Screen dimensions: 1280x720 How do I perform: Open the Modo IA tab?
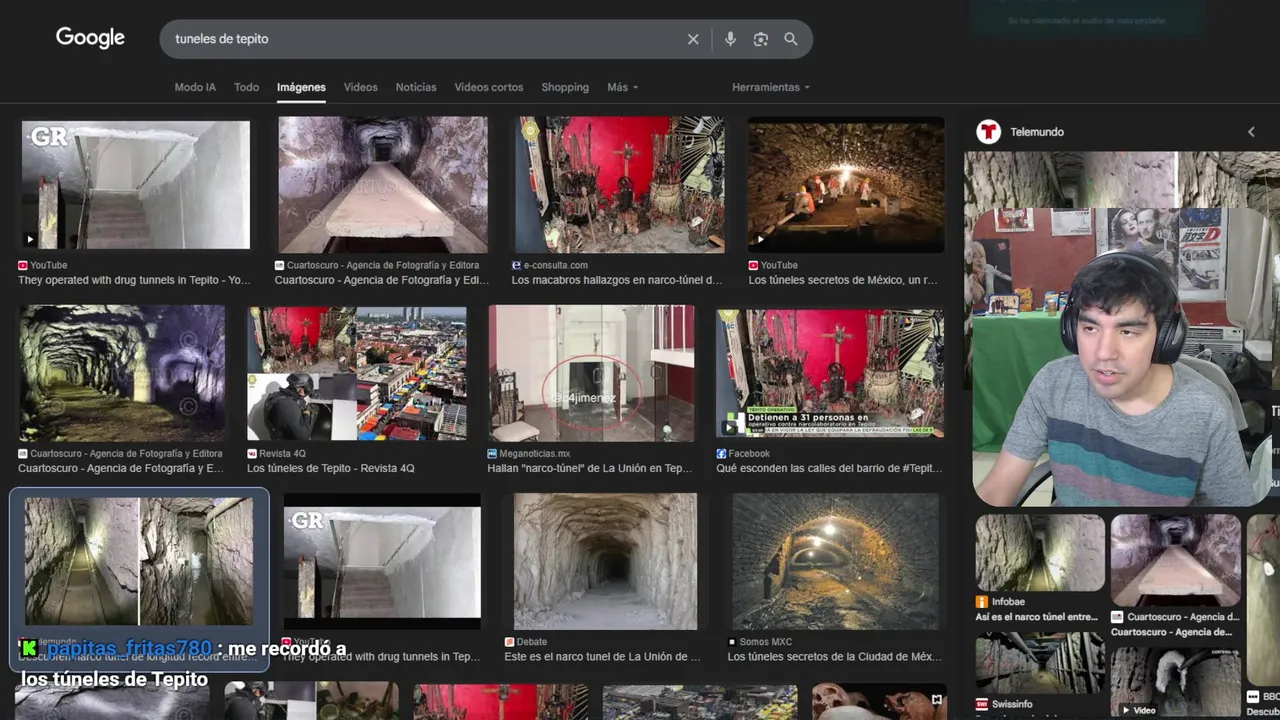(195, 87)
